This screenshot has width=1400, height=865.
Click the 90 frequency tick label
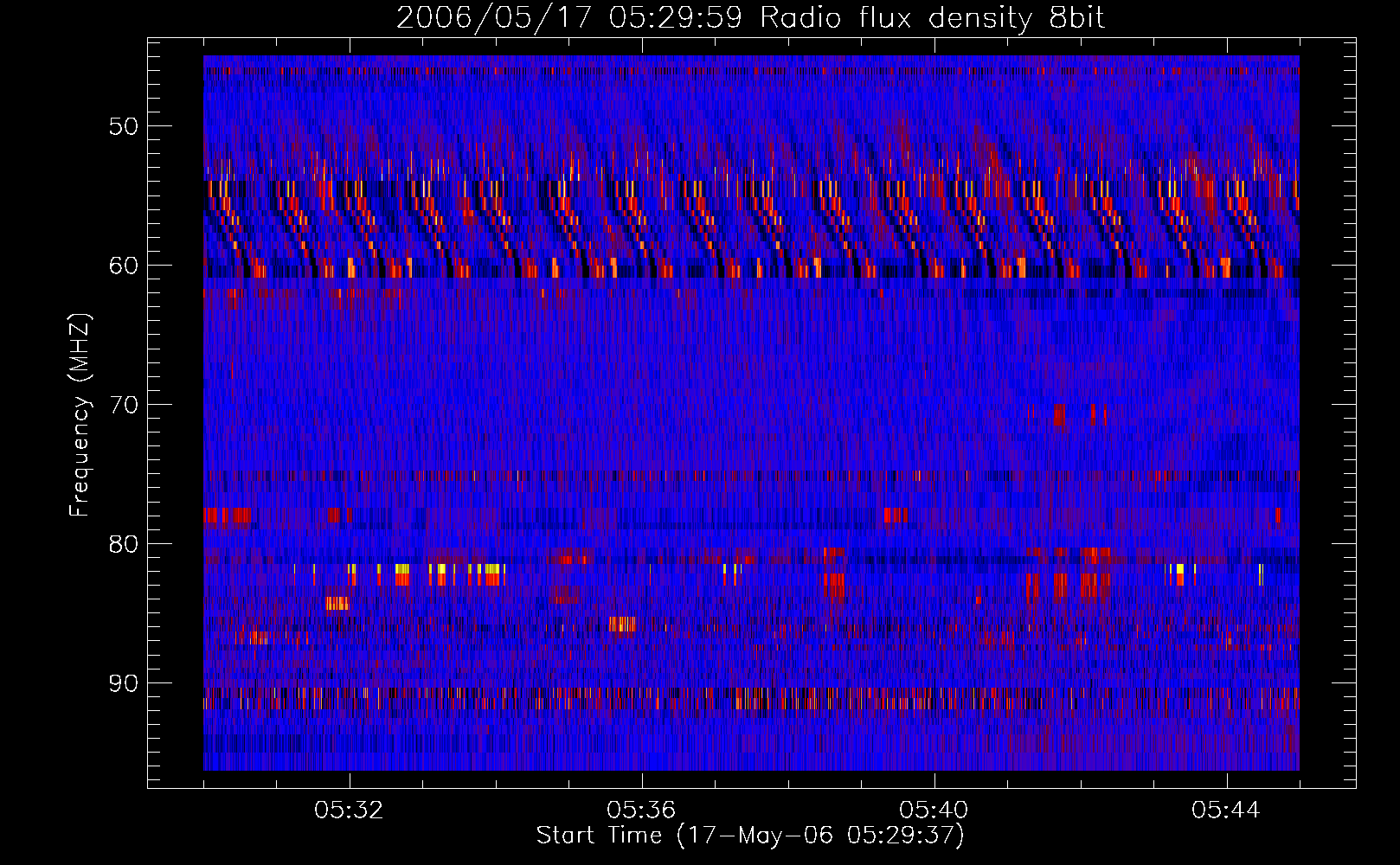[123, 683]
